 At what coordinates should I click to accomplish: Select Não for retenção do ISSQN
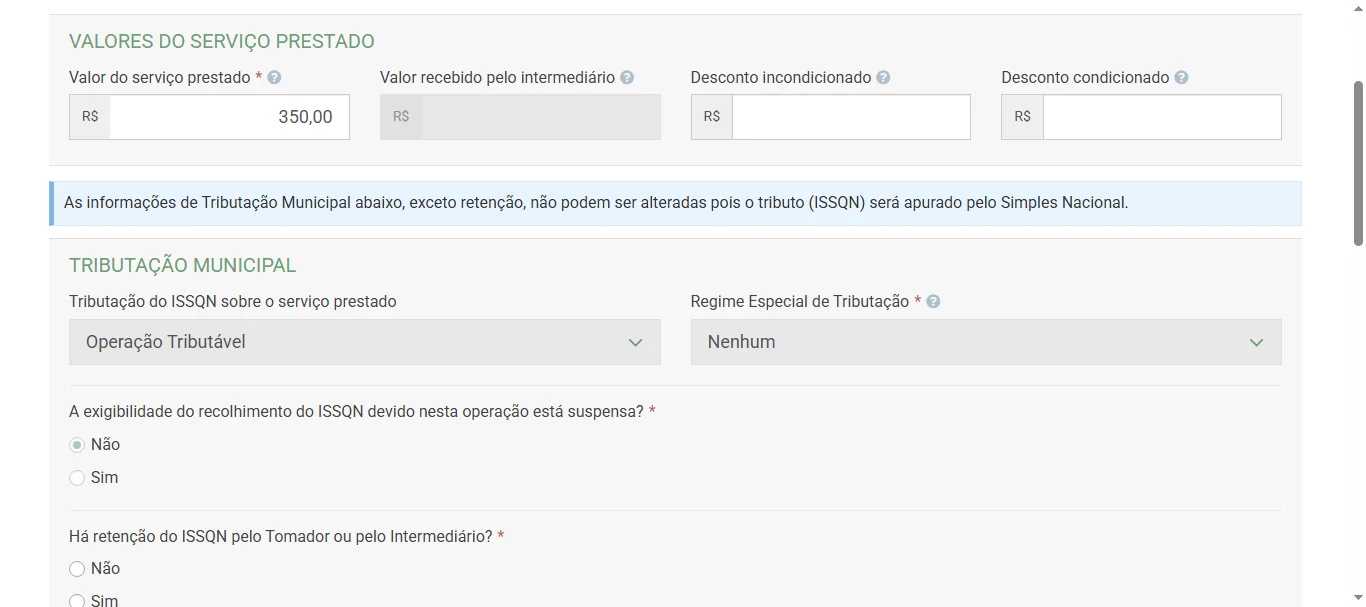pyautogui.click(x=77, y=568)
